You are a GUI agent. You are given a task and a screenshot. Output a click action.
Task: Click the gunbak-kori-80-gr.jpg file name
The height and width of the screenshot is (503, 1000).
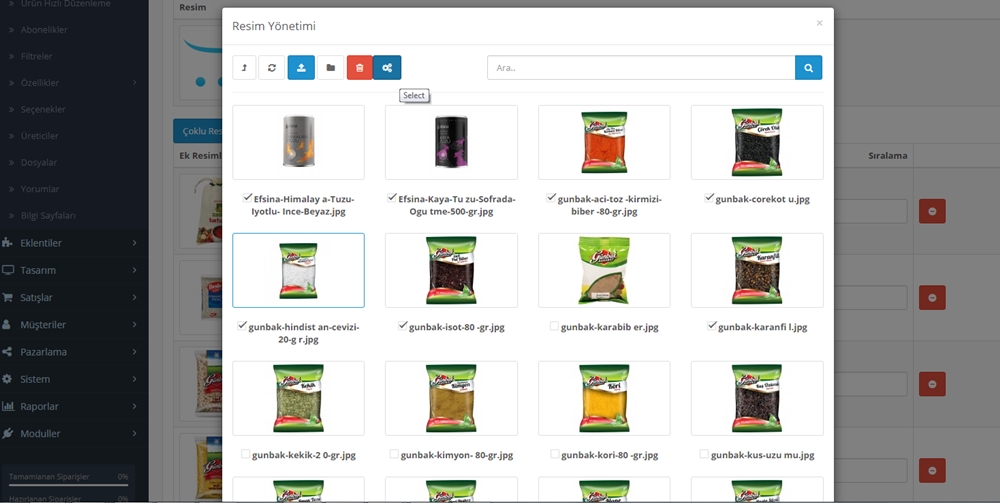tap(610, 455)
